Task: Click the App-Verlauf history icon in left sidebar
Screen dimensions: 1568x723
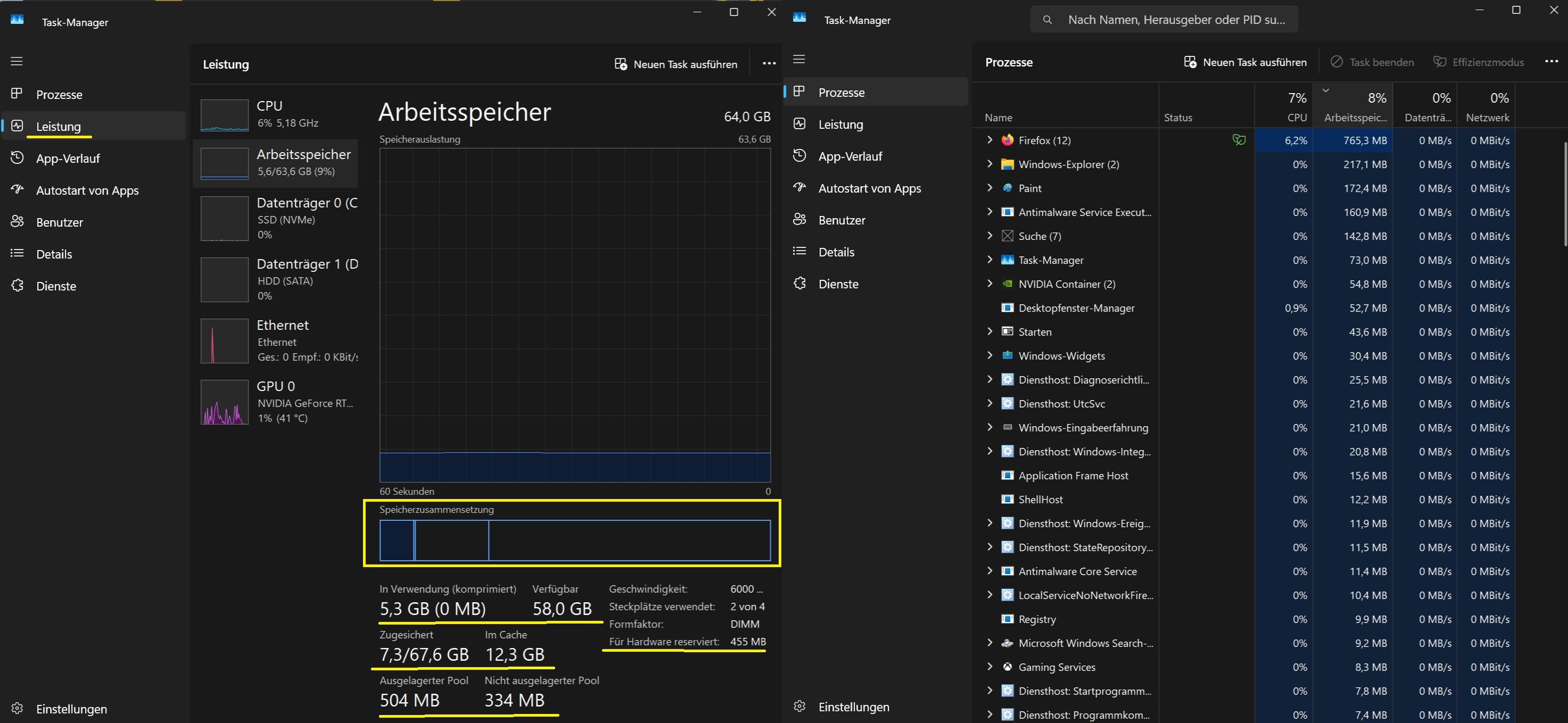Action: coord(17,158)
